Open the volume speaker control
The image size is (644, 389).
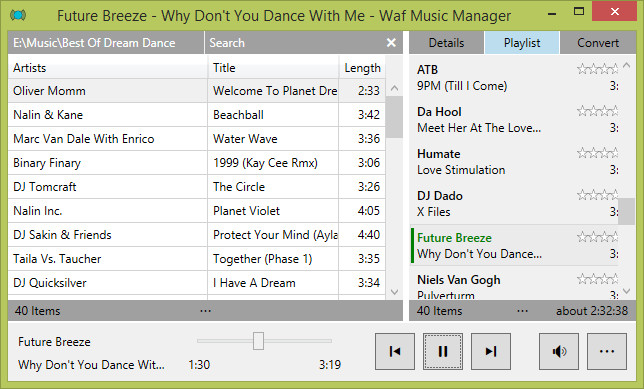click(559, 351)
